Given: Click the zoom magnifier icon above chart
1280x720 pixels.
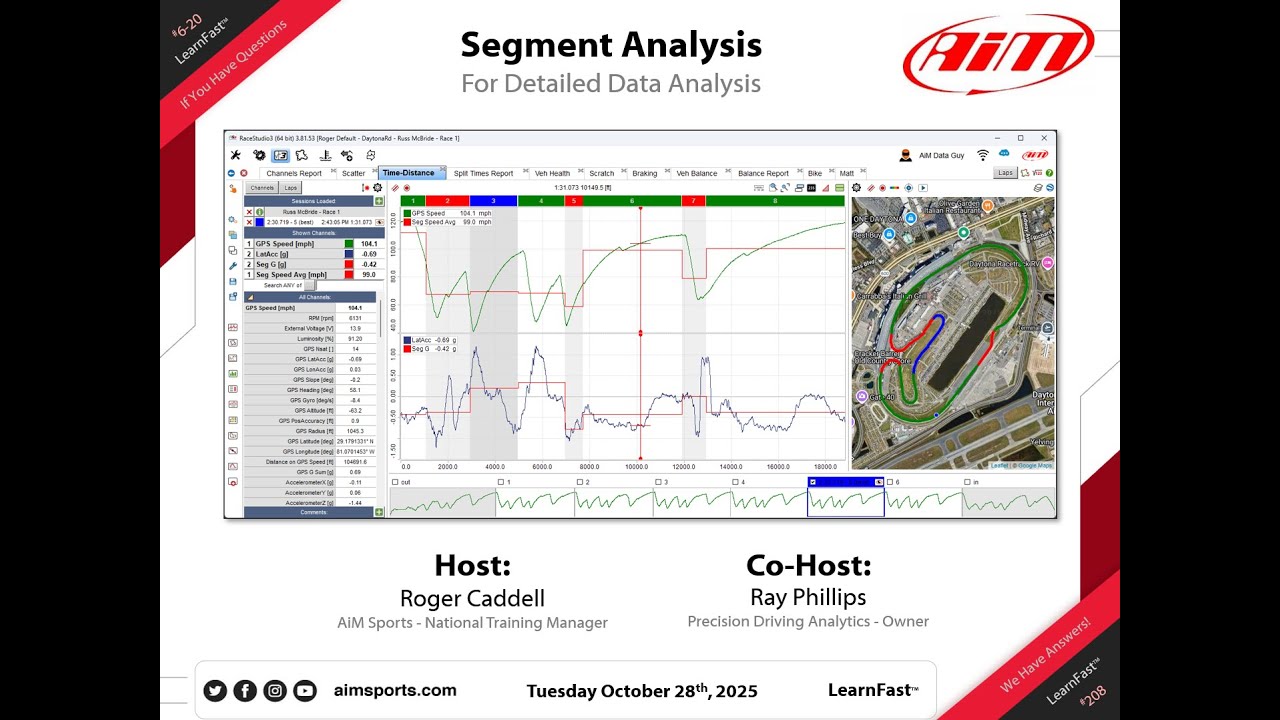Looking at the screenshot, I should (x=773, y=188).
